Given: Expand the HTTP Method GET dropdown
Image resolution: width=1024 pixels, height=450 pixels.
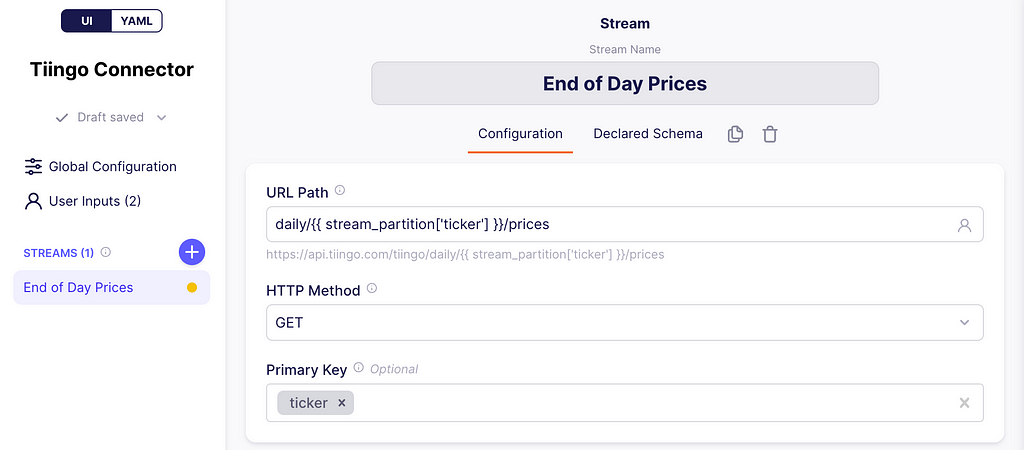Looking at the screenshot, I should tap(625, 323).
